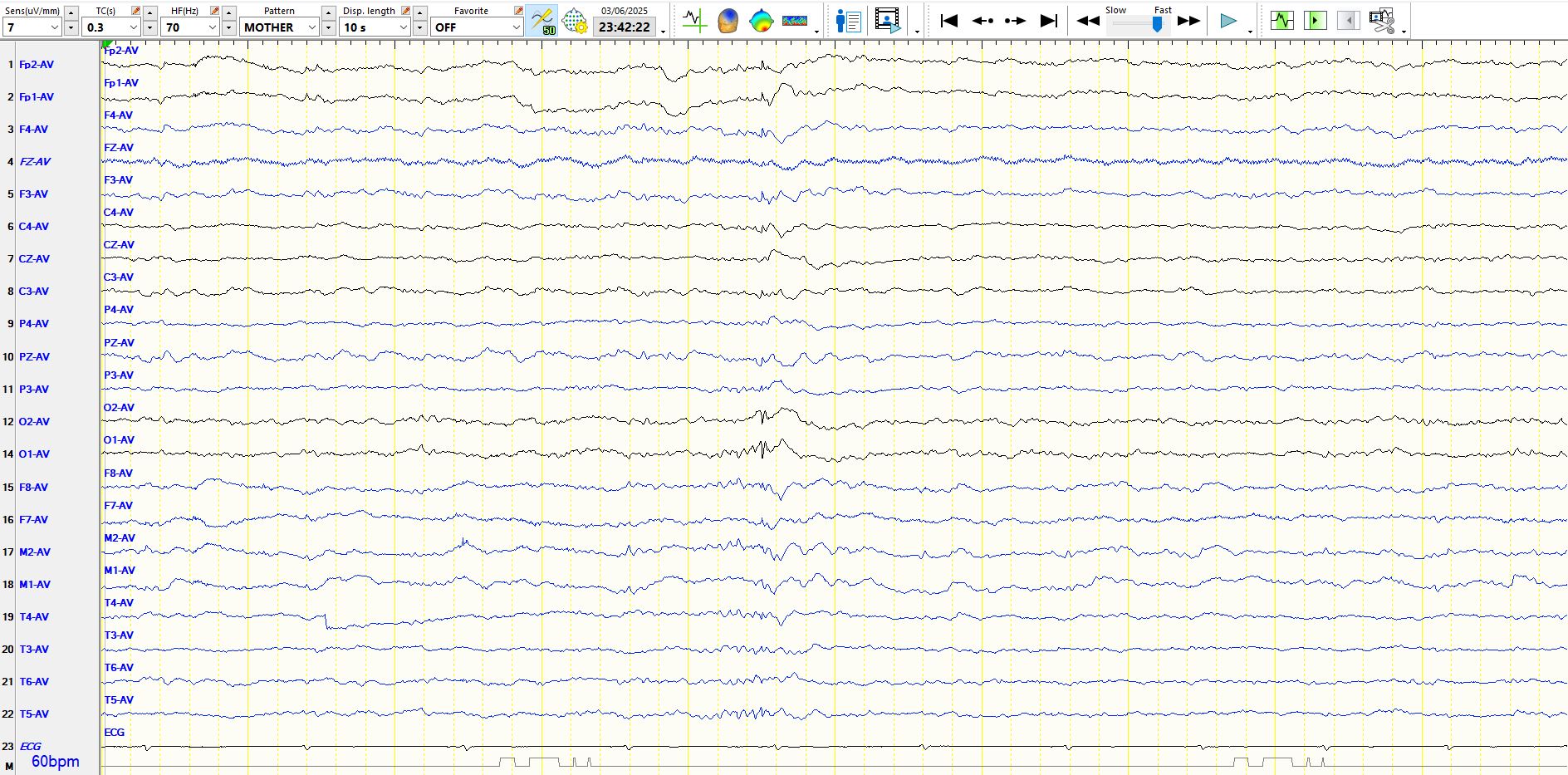Jump to the start of the recording

click(x=948, y=21)
